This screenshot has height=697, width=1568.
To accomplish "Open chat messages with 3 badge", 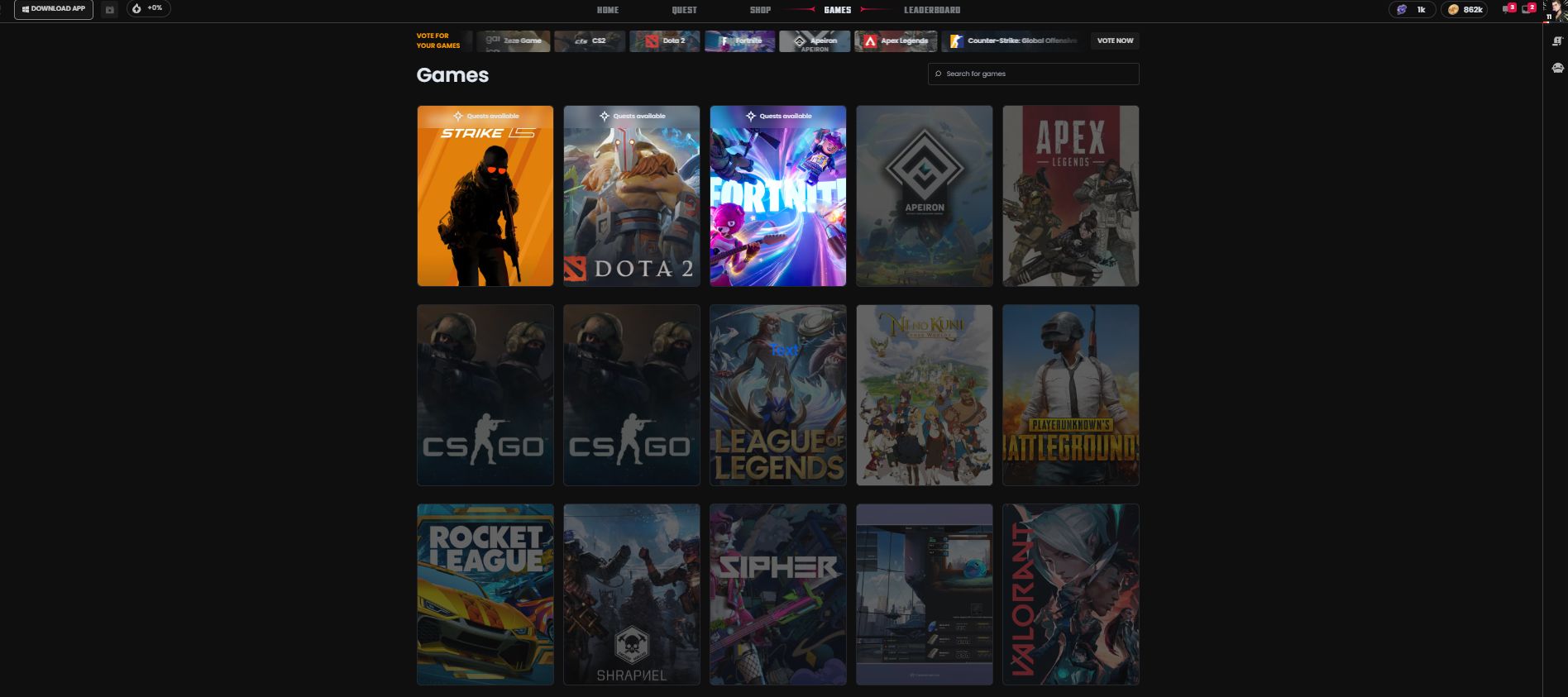I will [1508, 8].
